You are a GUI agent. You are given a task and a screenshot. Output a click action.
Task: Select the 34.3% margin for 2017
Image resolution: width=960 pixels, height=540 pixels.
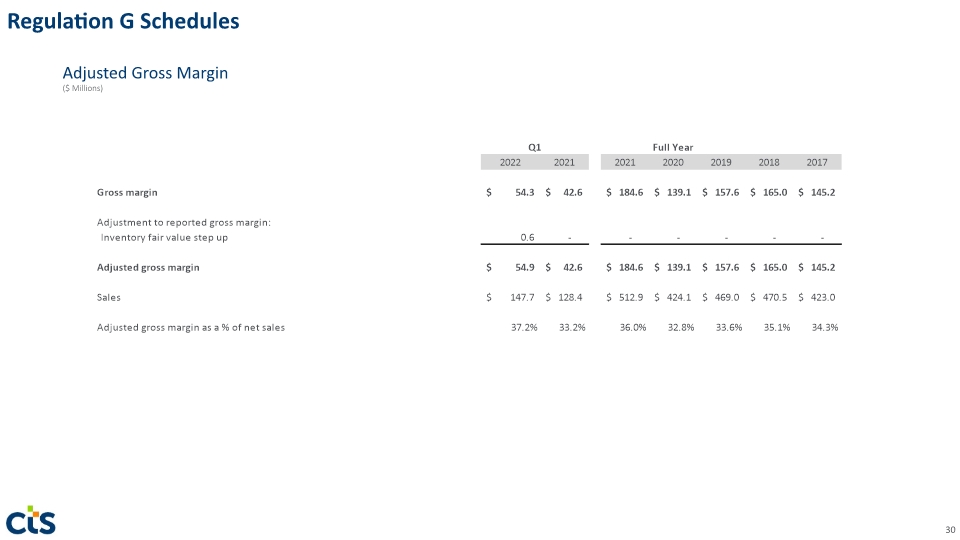pyautogui.click(x=825, y=328)
